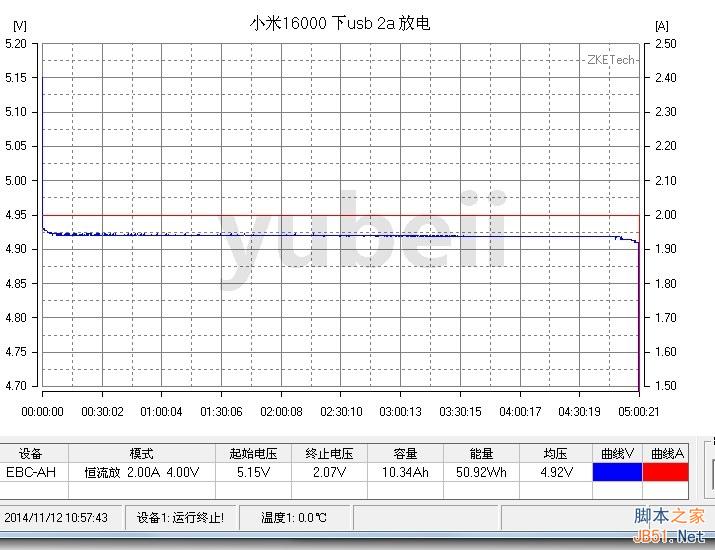Viewport: 715px width, 550px height.
Task: Click the 终止电压 column header
Action: point(329,454)
